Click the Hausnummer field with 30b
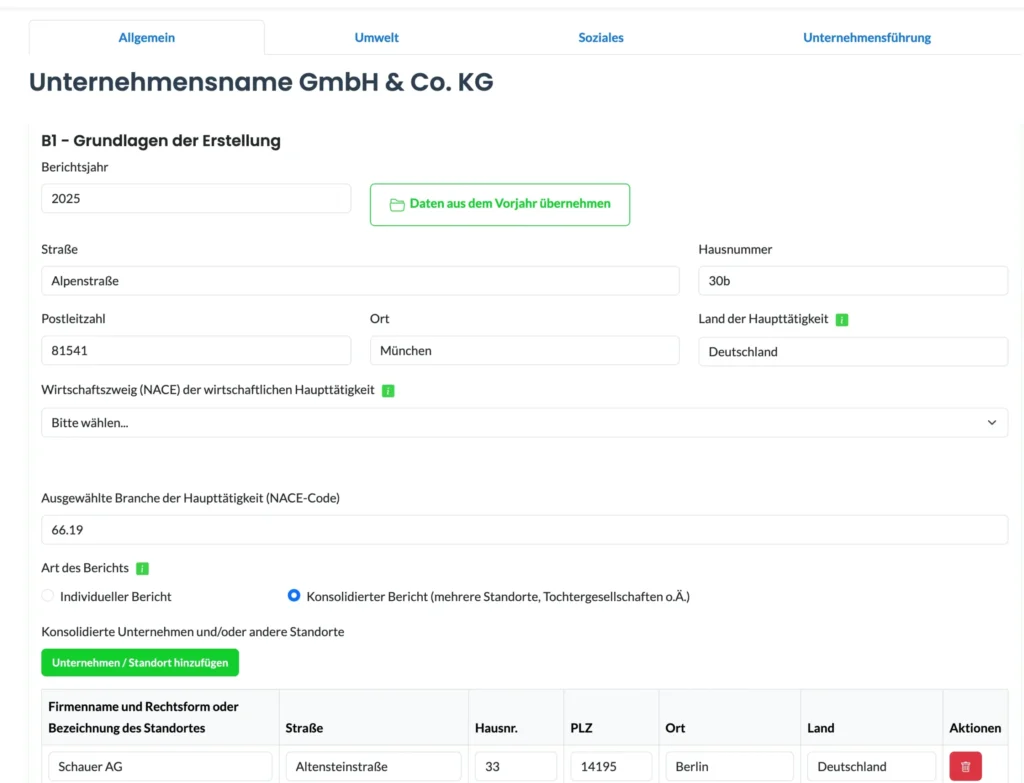The height and width of the screenshot is (783, 1024). click(x=852, y=281)
